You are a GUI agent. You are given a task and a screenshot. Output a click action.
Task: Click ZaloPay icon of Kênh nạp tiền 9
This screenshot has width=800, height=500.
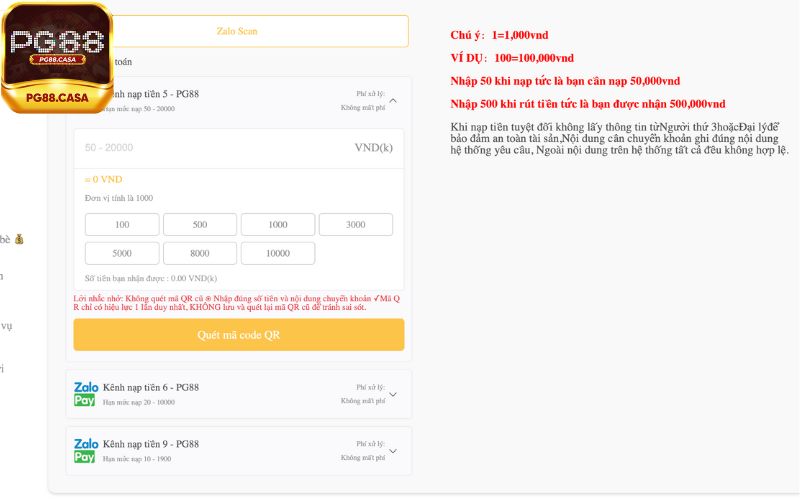[x=86, y=451]
